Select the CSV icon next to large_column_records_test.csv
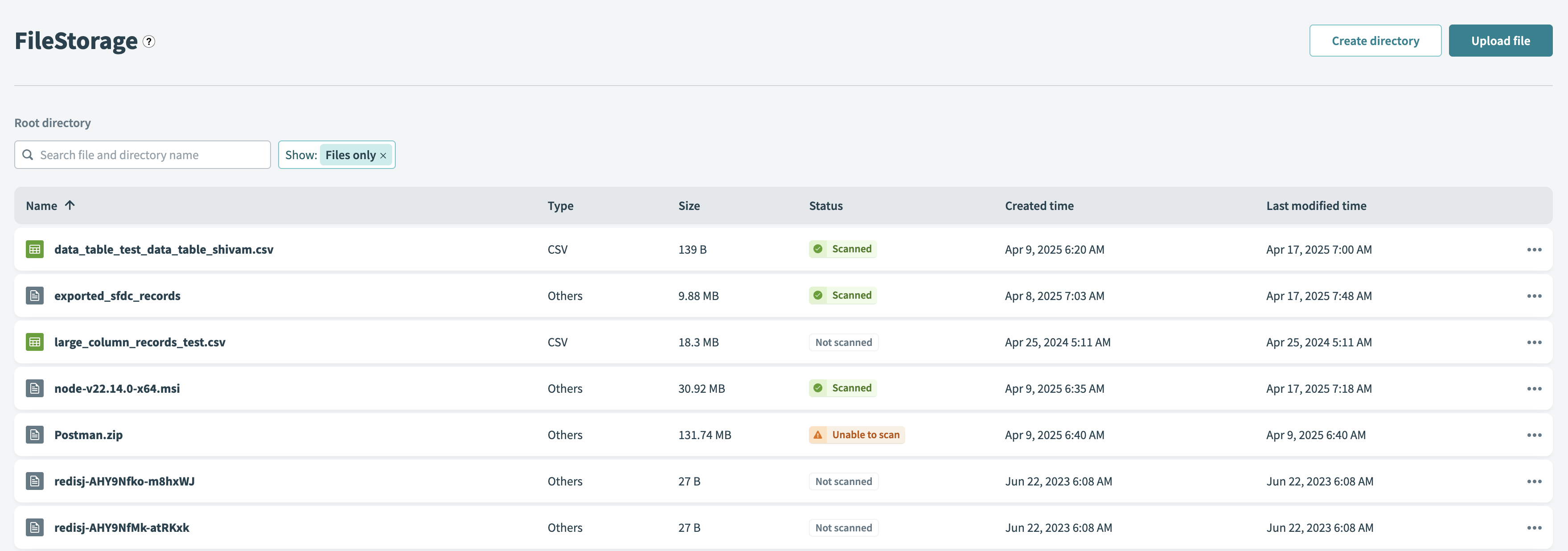 pos(35,341)
